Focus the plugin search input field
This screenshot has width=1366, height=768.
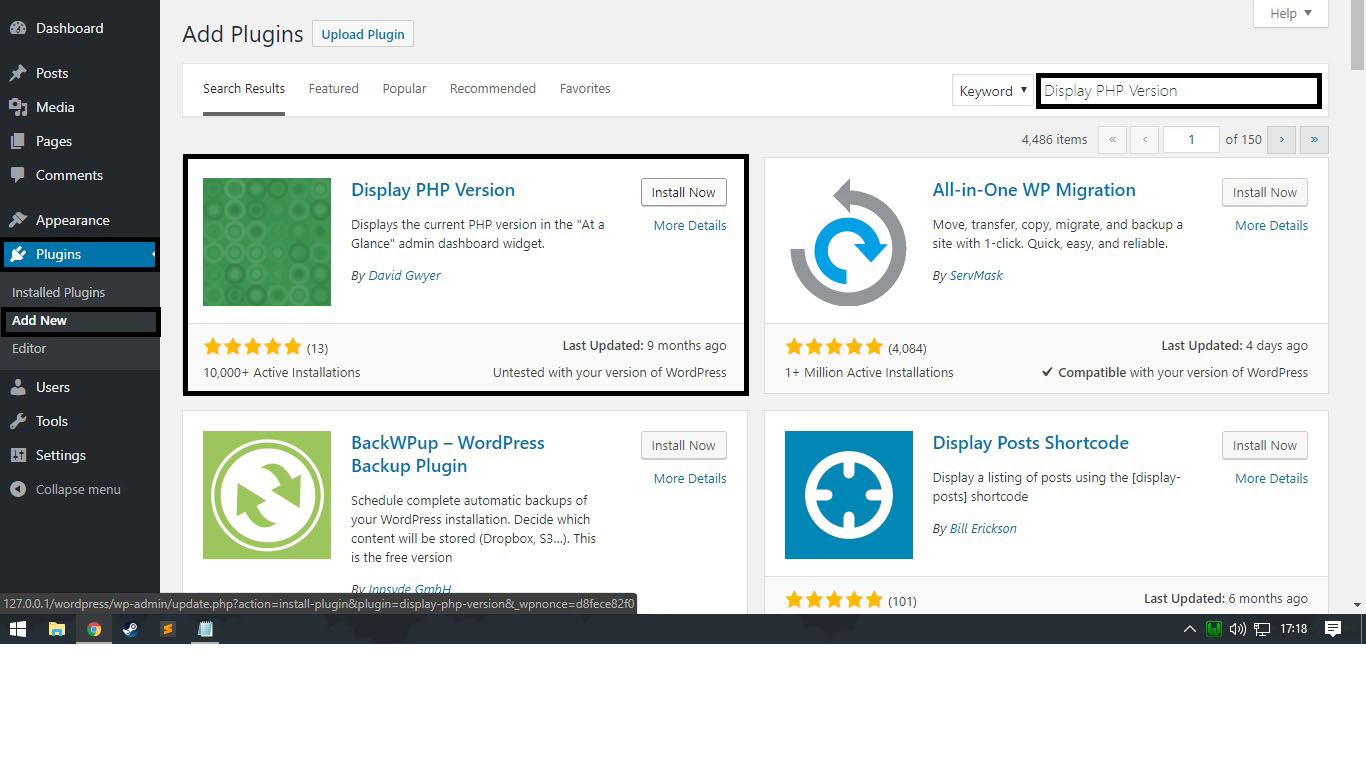pos(1179,90)
